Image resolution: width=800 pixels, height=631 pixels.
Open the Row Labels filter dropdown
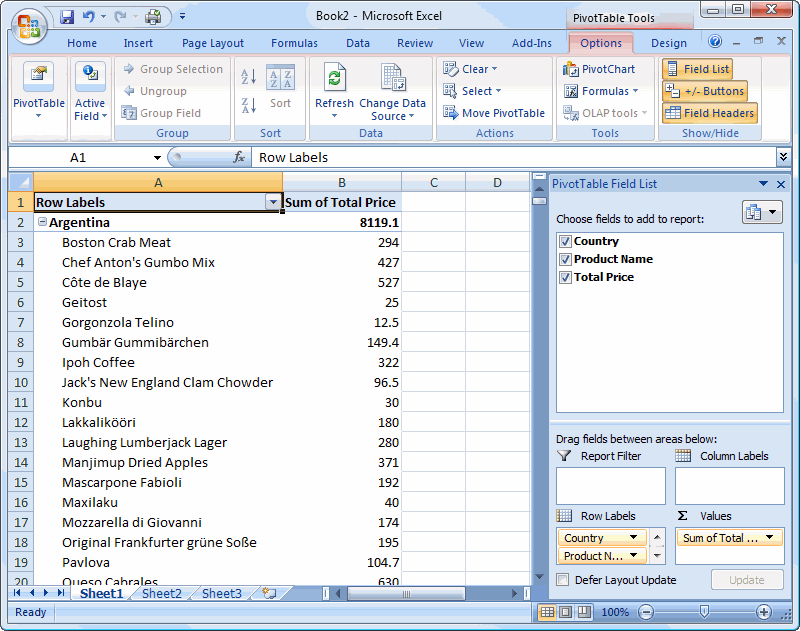(x=273, y=202)
